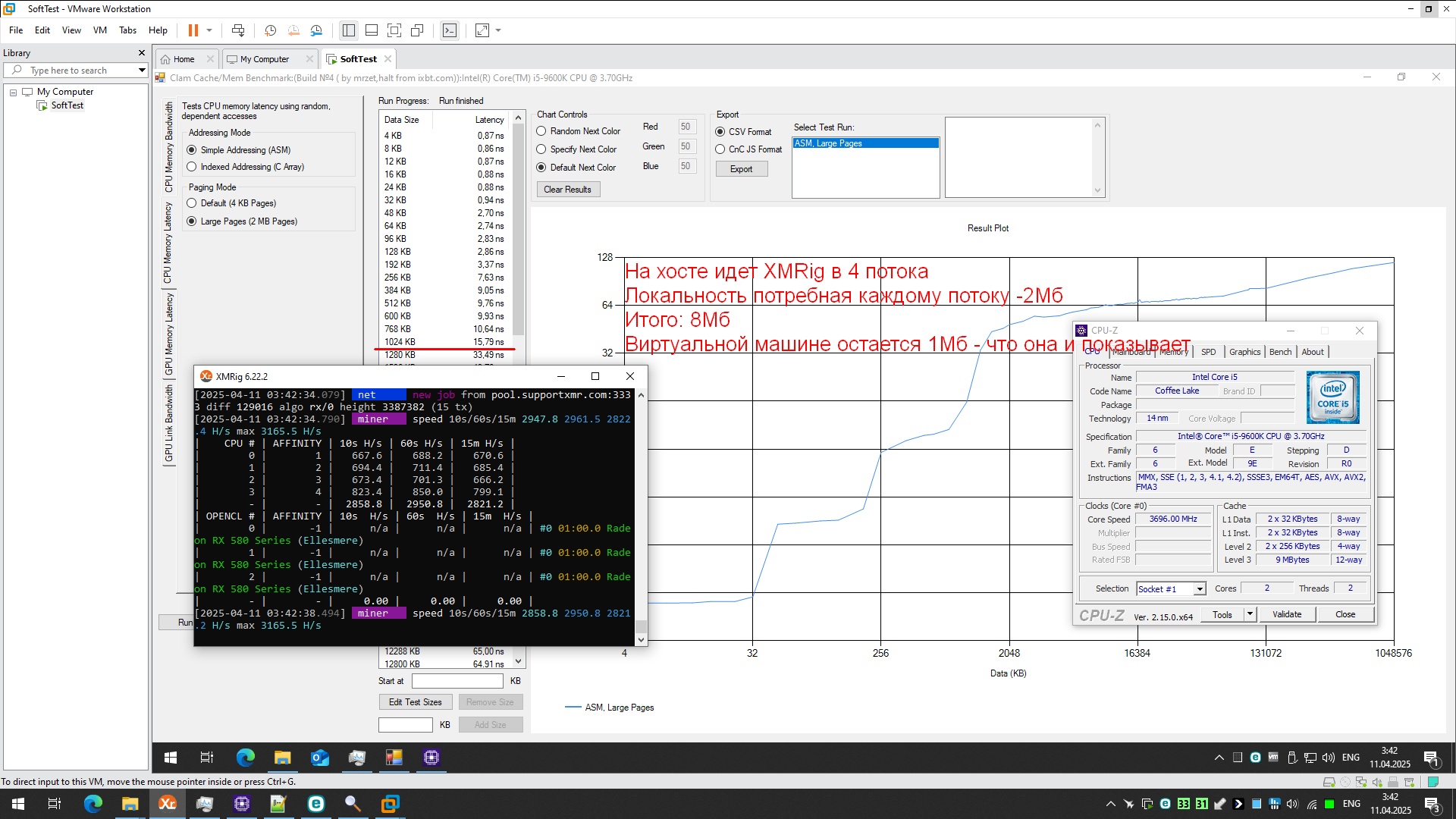Click Send Ctrl+Alt+Del toolbar icon
The width and height of the screenshot is (1456, 819).
coord(238,30)
